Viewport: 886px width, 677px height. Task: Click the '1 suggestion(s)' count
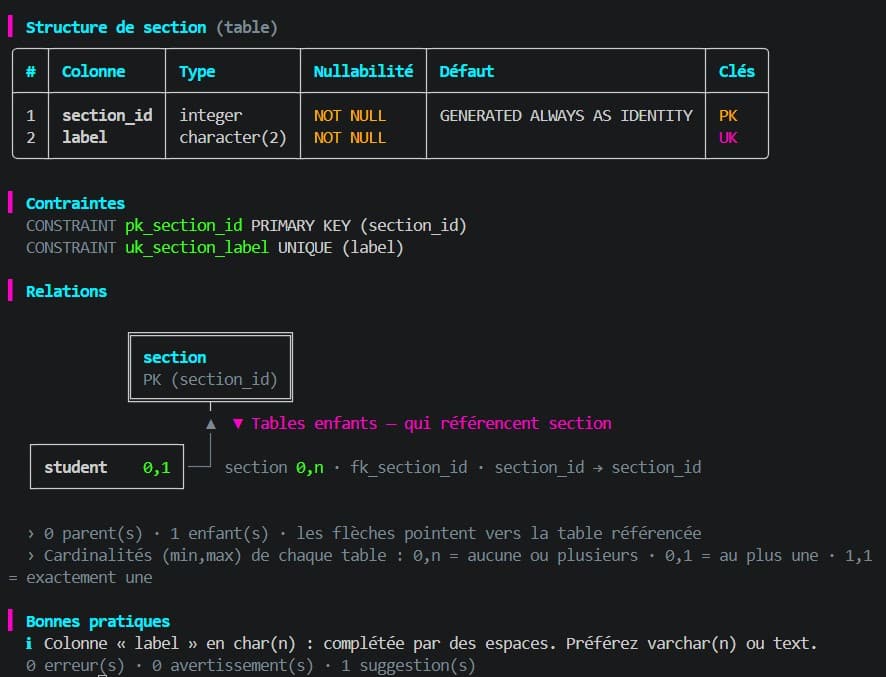pos(409,666)
